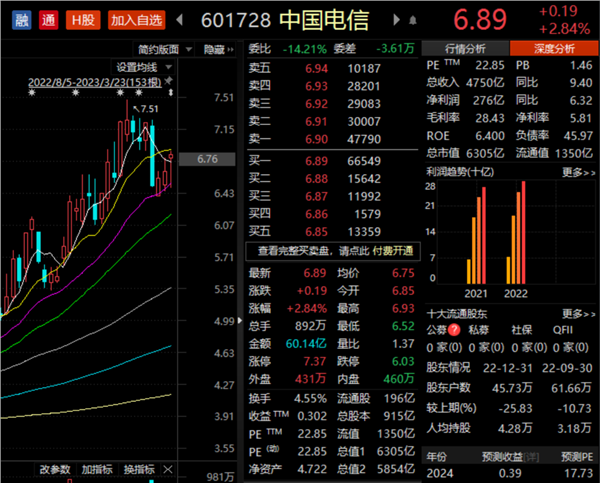
Task: Collapse the panel using 隐藏 button
Action: pos(217,48)
